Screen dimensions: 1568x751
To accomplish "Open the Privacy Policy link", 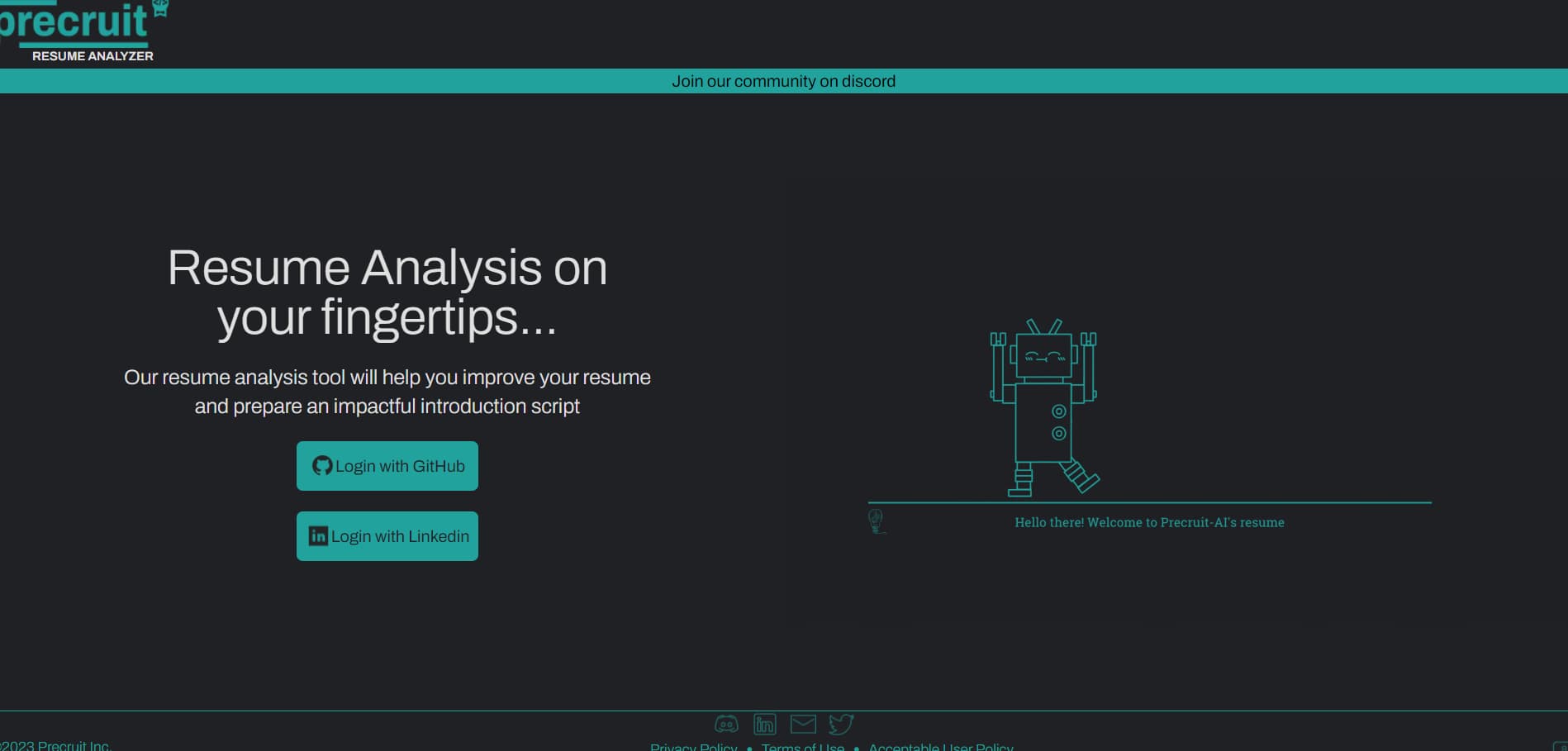I will (x=693, y=746).
